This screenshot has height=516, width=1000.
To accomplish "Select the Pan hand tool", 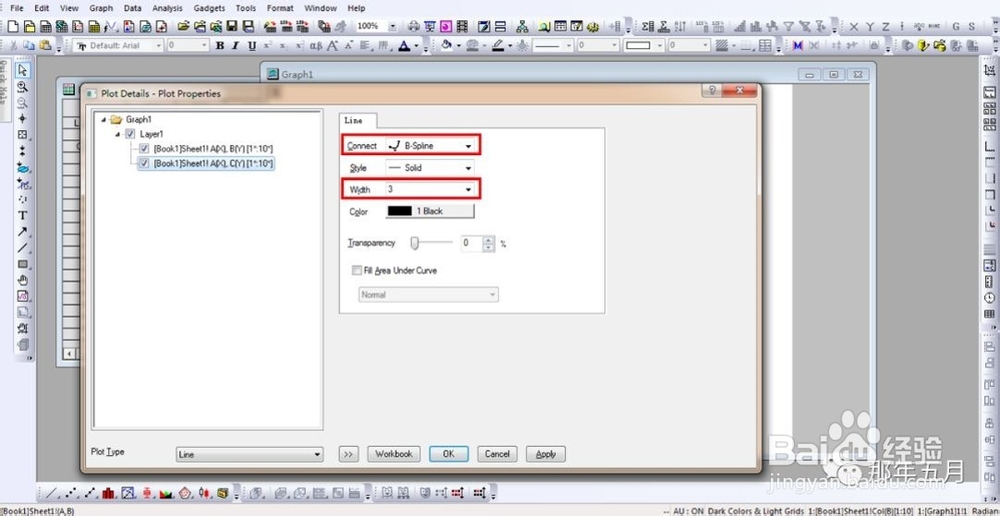I will (x=23, y=280).
